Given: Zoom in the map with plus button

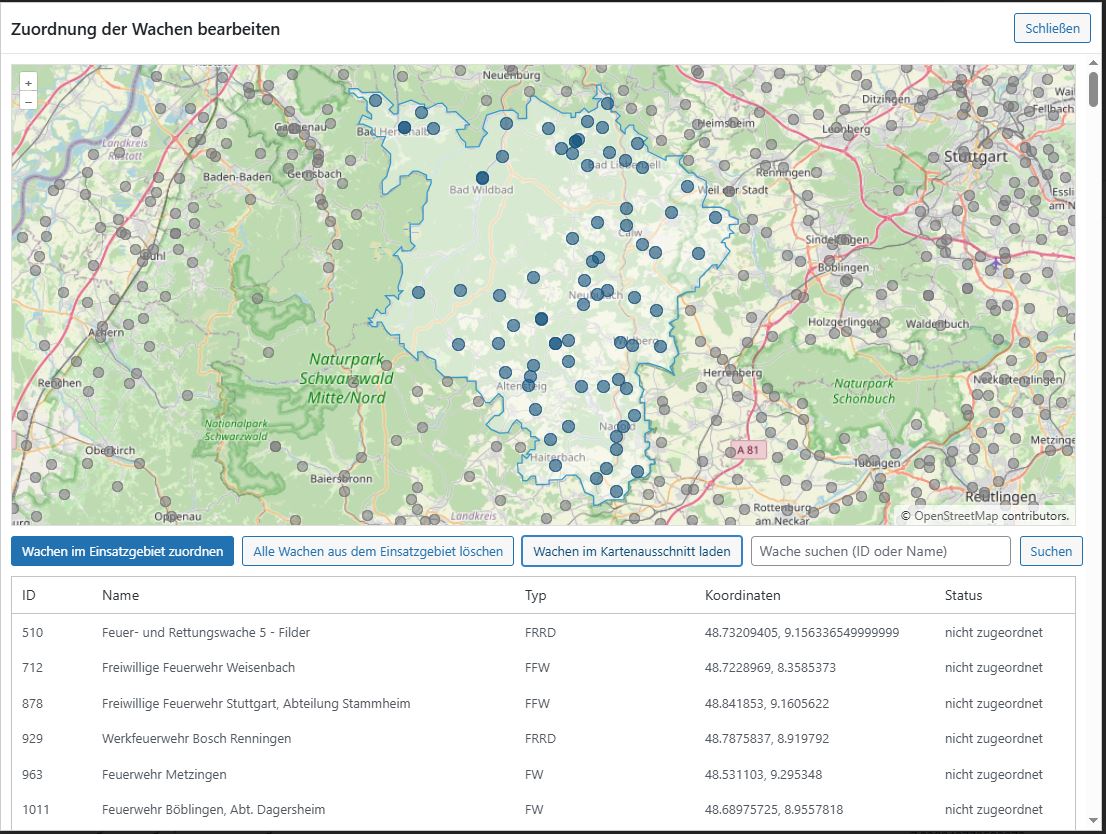Looking at the screenshot, I should [28, 83].
